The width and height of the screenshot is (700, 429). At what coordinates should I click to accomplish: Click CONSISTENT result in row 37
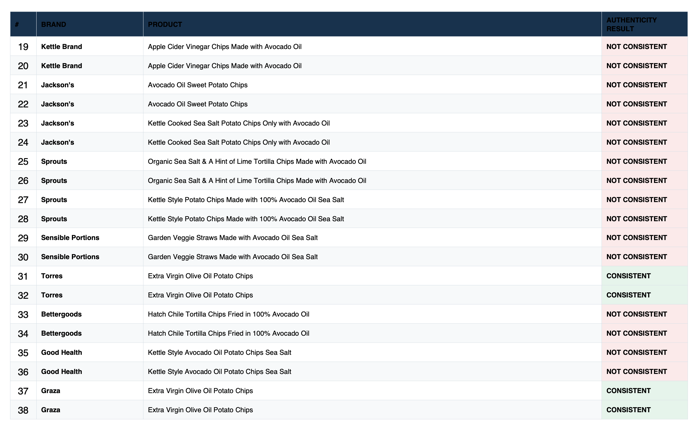pyautogui.click(x=628, y=391)
